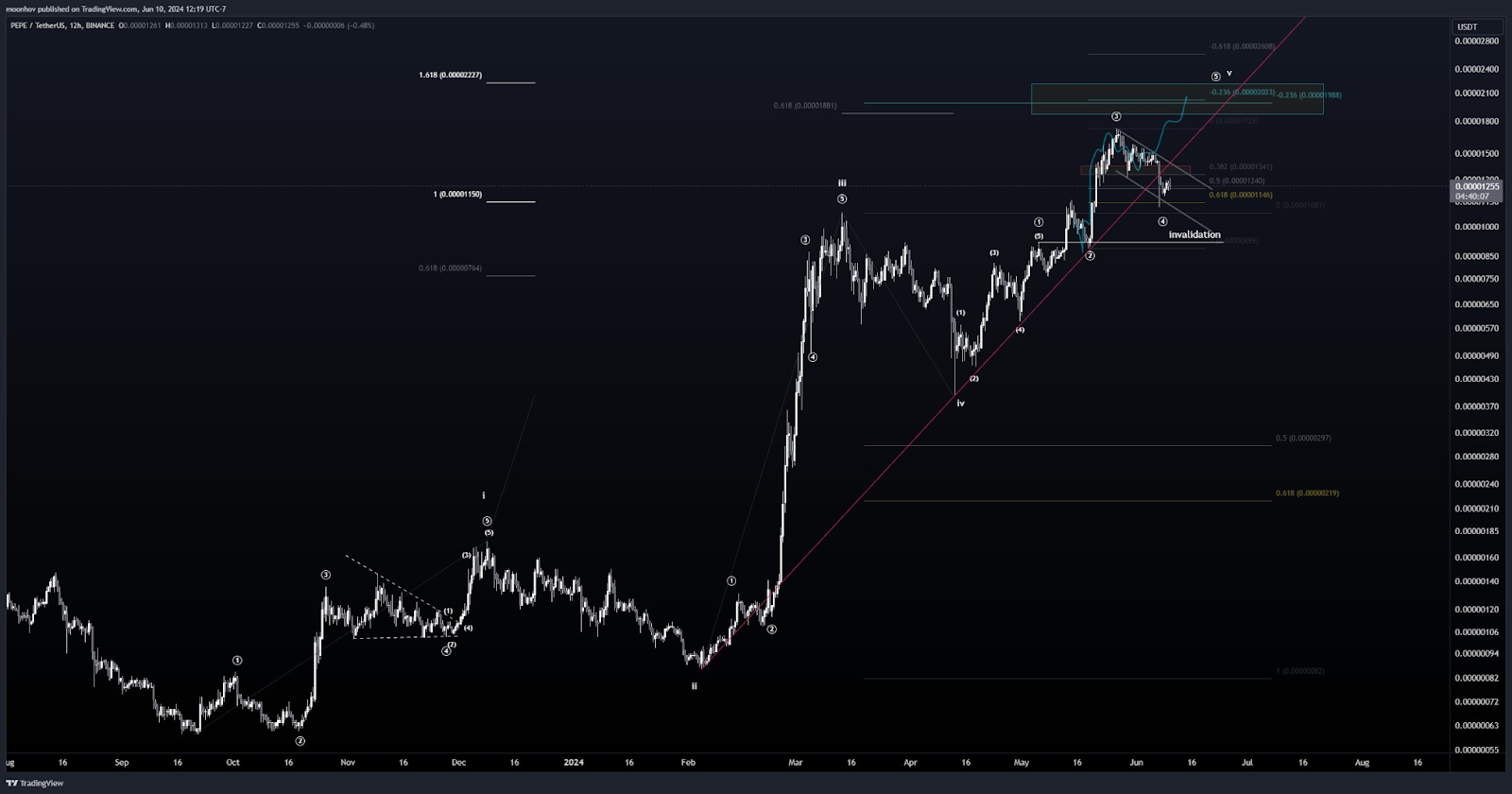
Task: Click the wave iii label near March peak
Action: point(842,183)
